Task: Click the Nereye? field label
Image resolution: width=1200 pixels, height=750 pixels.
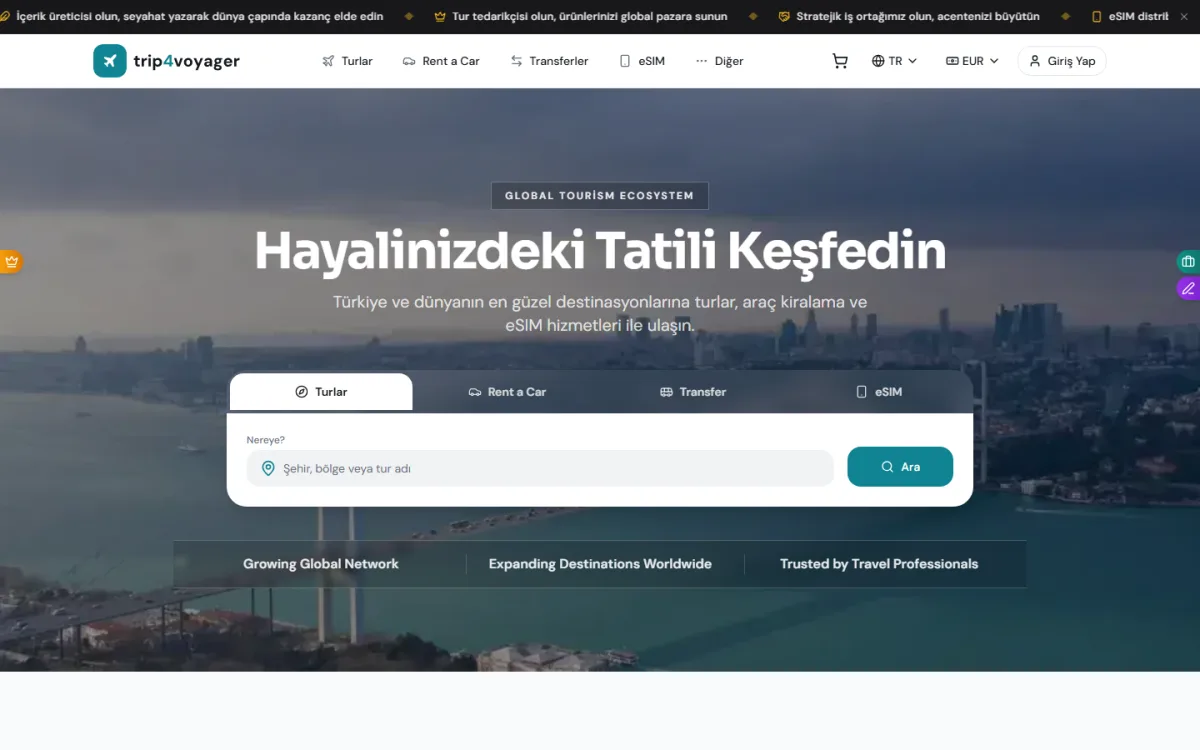Action: click(266, 440)
